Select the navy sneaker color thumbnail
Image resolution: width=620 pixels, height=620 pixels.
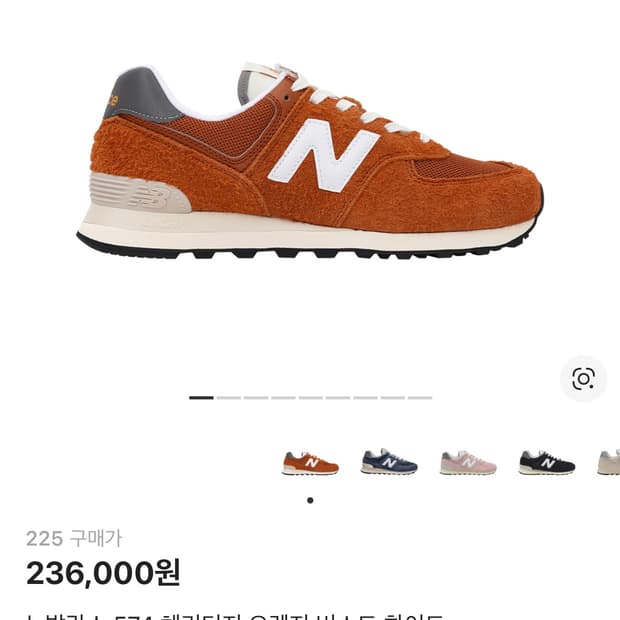click(389, 462)
